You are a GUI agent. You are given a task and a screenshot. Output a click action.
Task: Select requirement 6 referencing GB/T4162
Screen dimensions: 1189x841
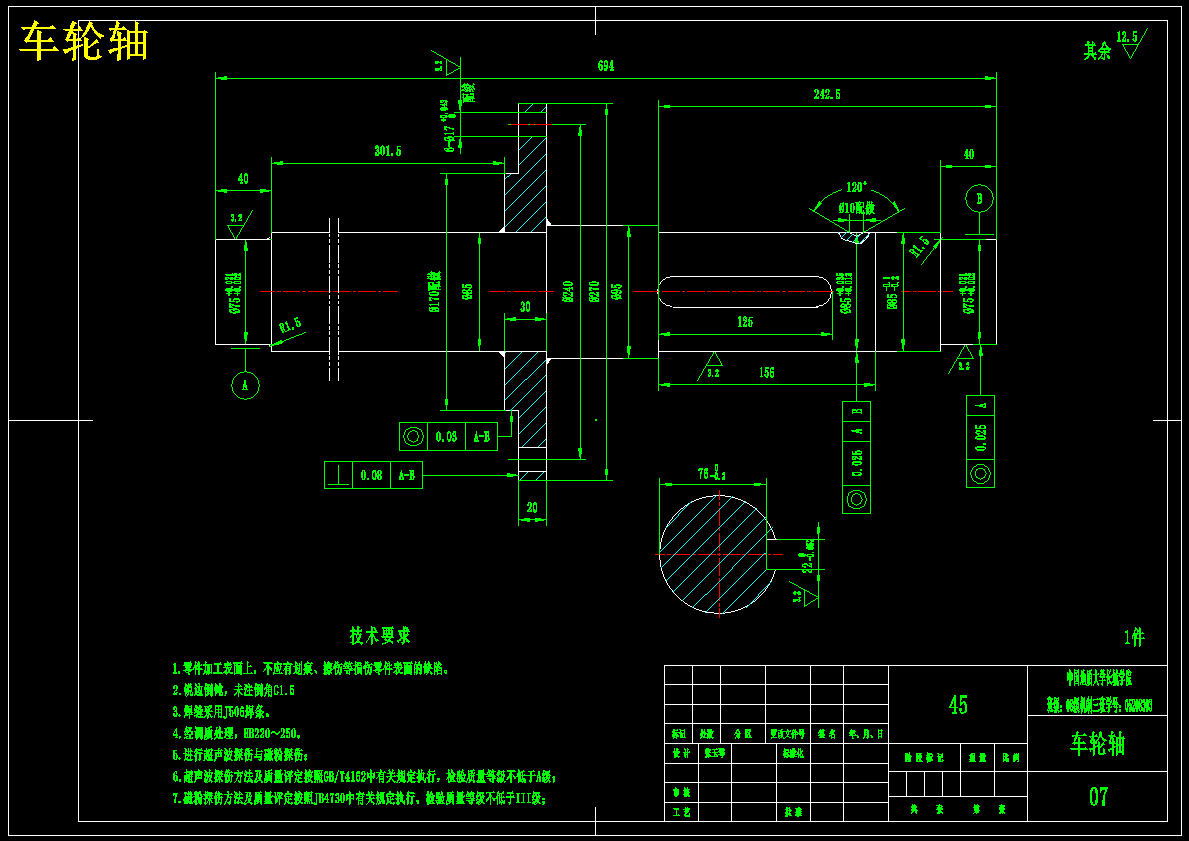[x=365, y=777]
